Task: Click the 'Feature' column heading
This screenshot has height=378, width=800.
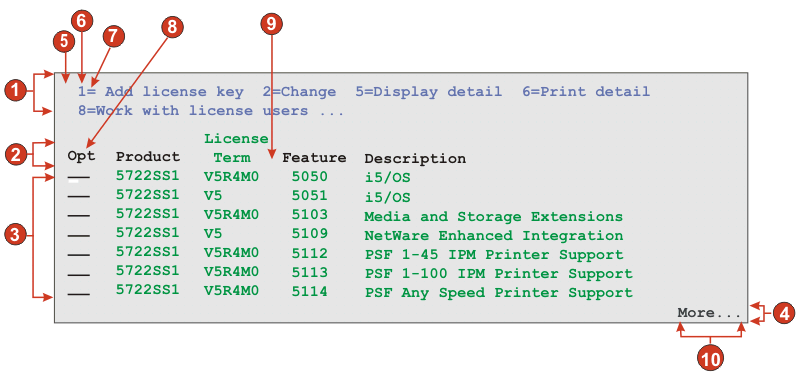Action: tap(314, 158)
